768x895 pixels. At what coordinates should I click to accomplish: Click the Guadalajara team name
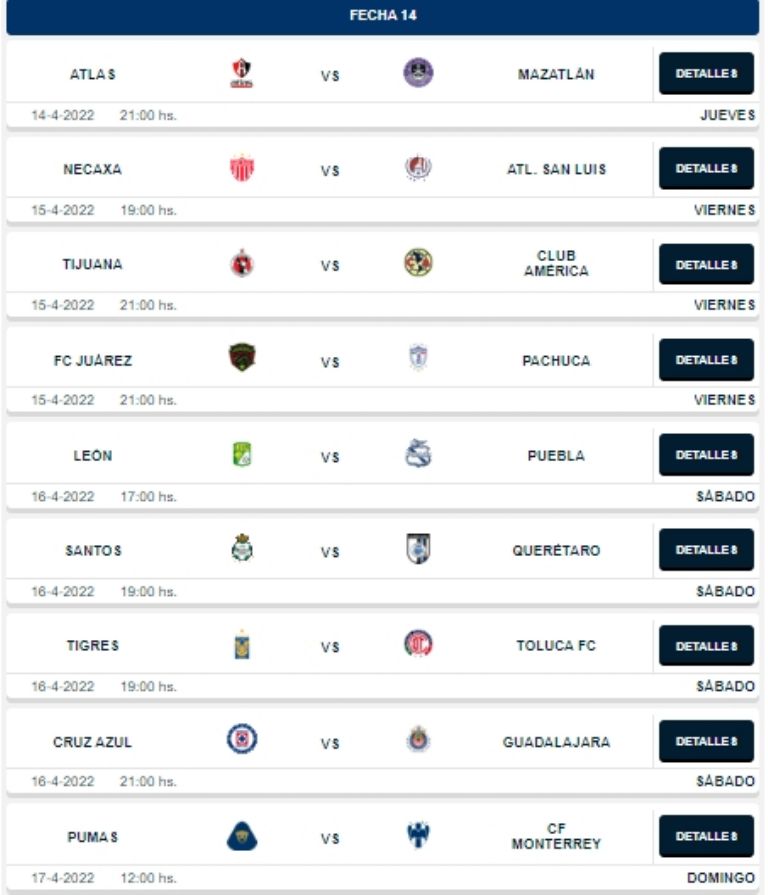[556, 742]
